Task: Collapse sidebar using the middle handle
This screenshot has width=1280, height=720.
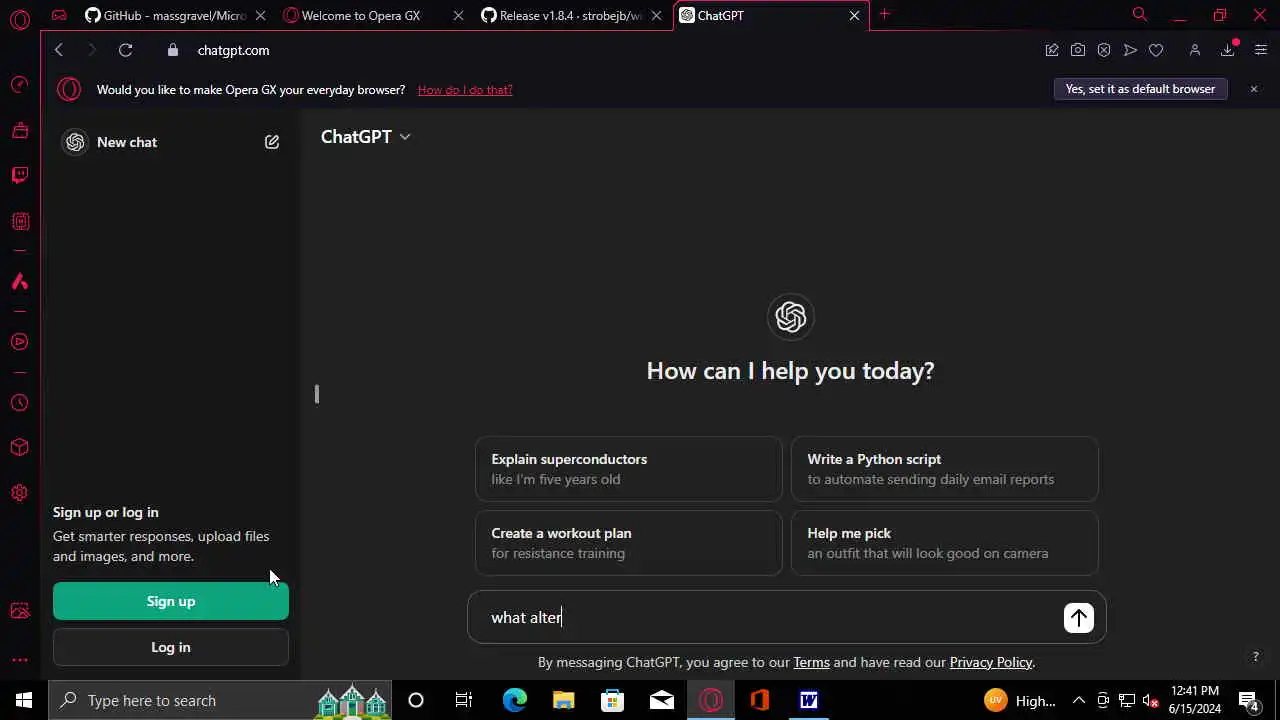Action: coord(316,394)
